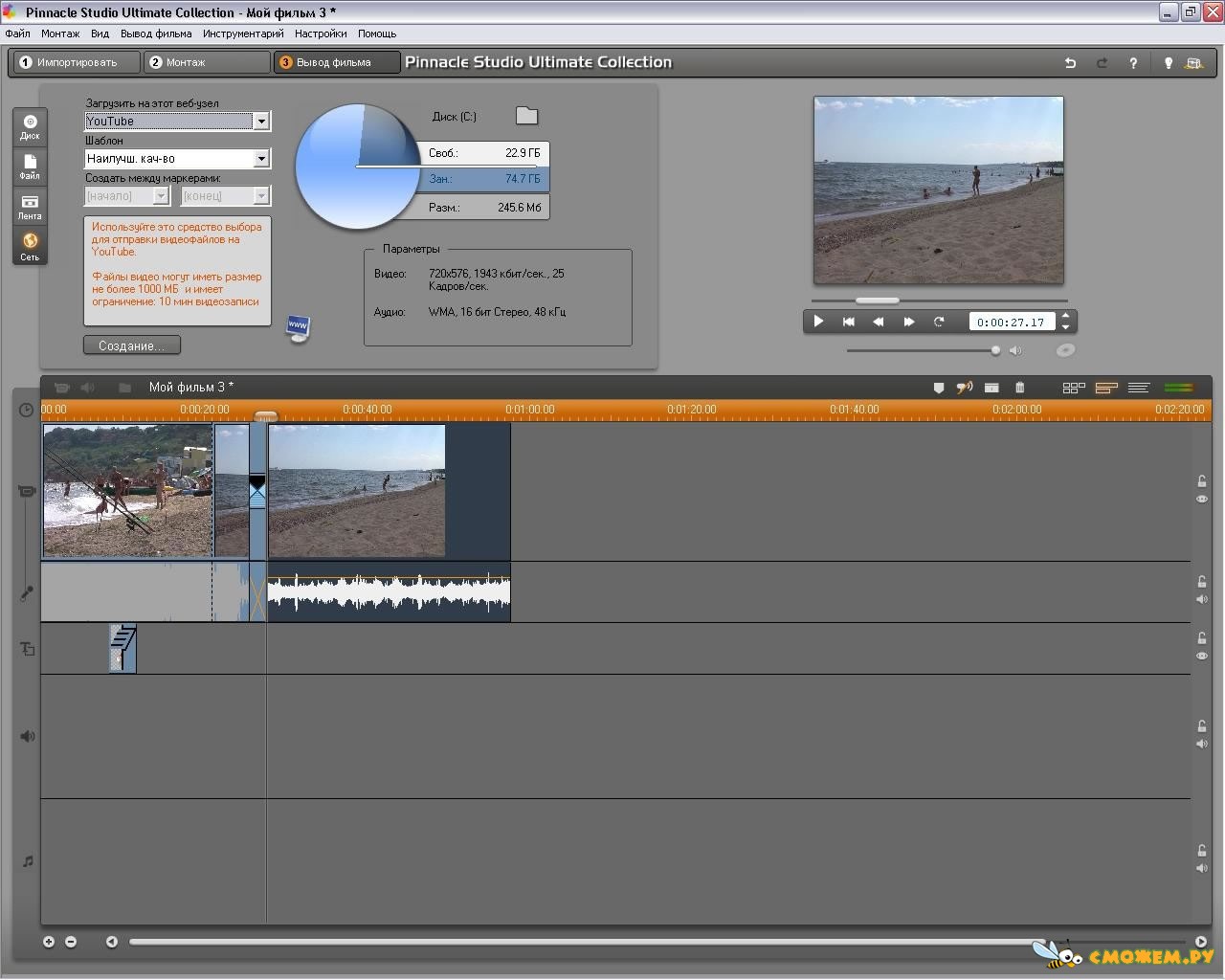Open the Настройки menu
Viewport: 1225px width, 980px height.
coord(321,33)
